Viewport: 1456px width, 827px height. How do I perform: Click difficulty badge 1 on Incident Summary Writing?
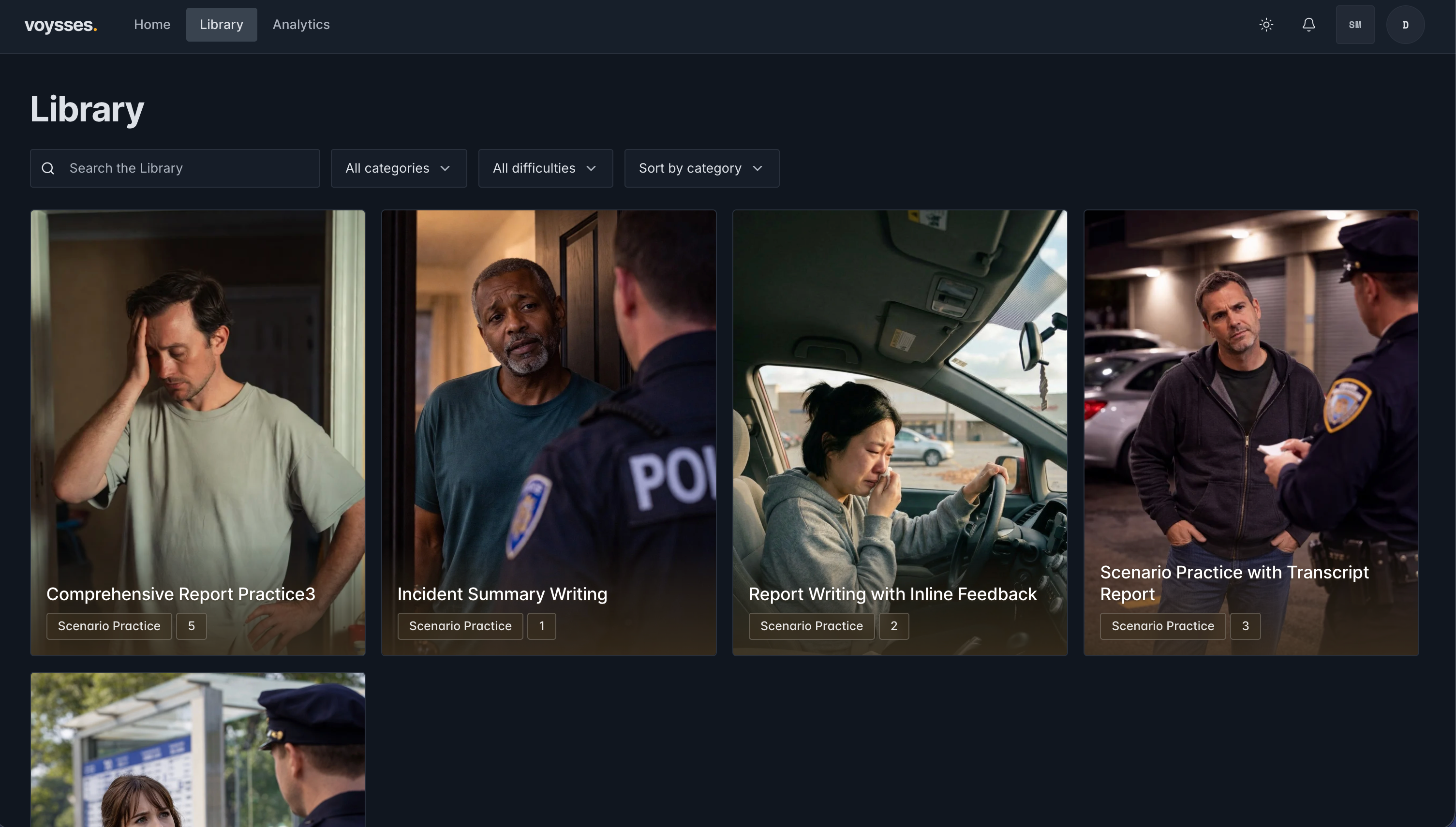(541, 626)
